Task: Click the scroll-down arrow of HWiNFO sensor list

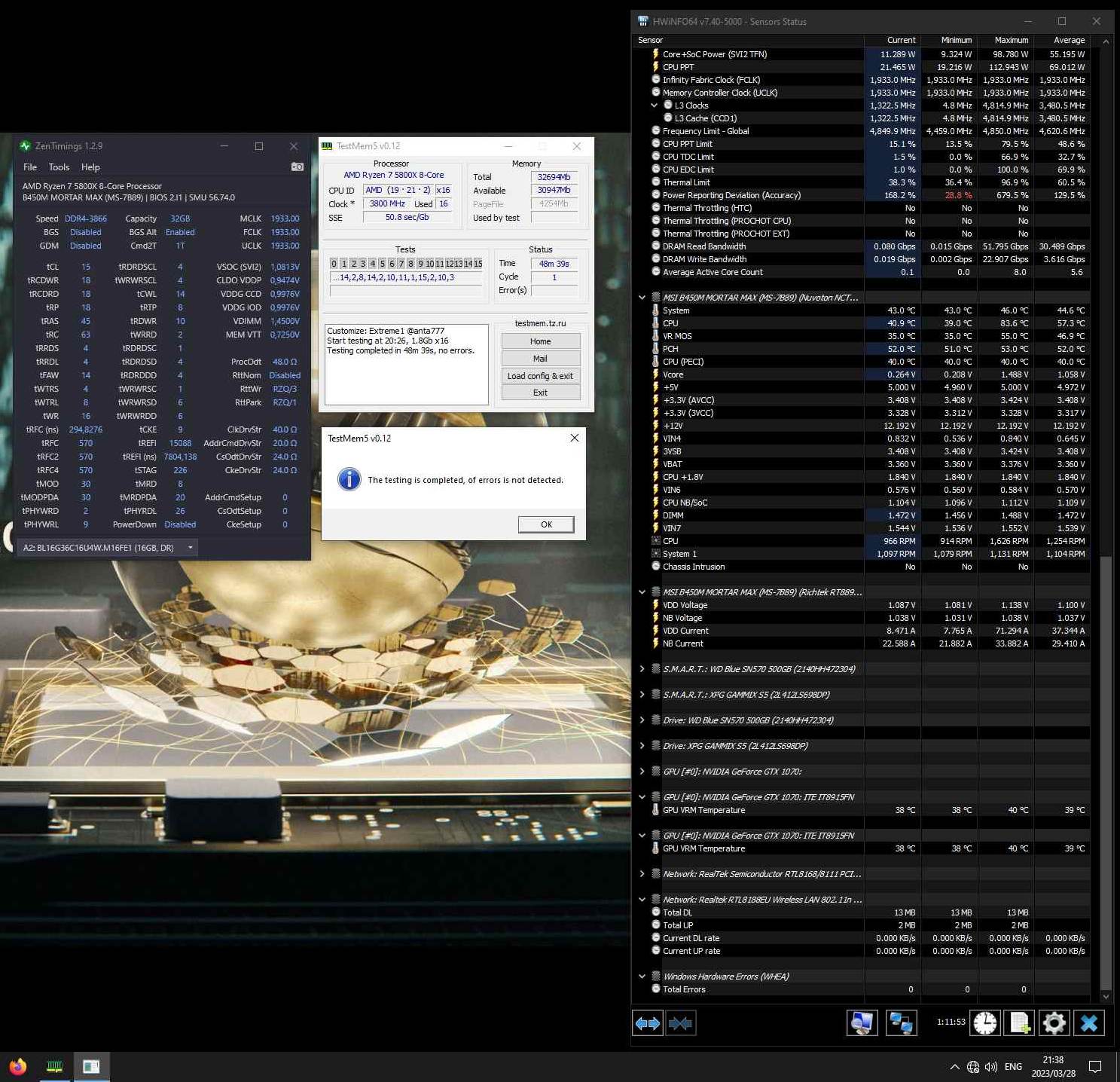Action: pos(1105,997)
